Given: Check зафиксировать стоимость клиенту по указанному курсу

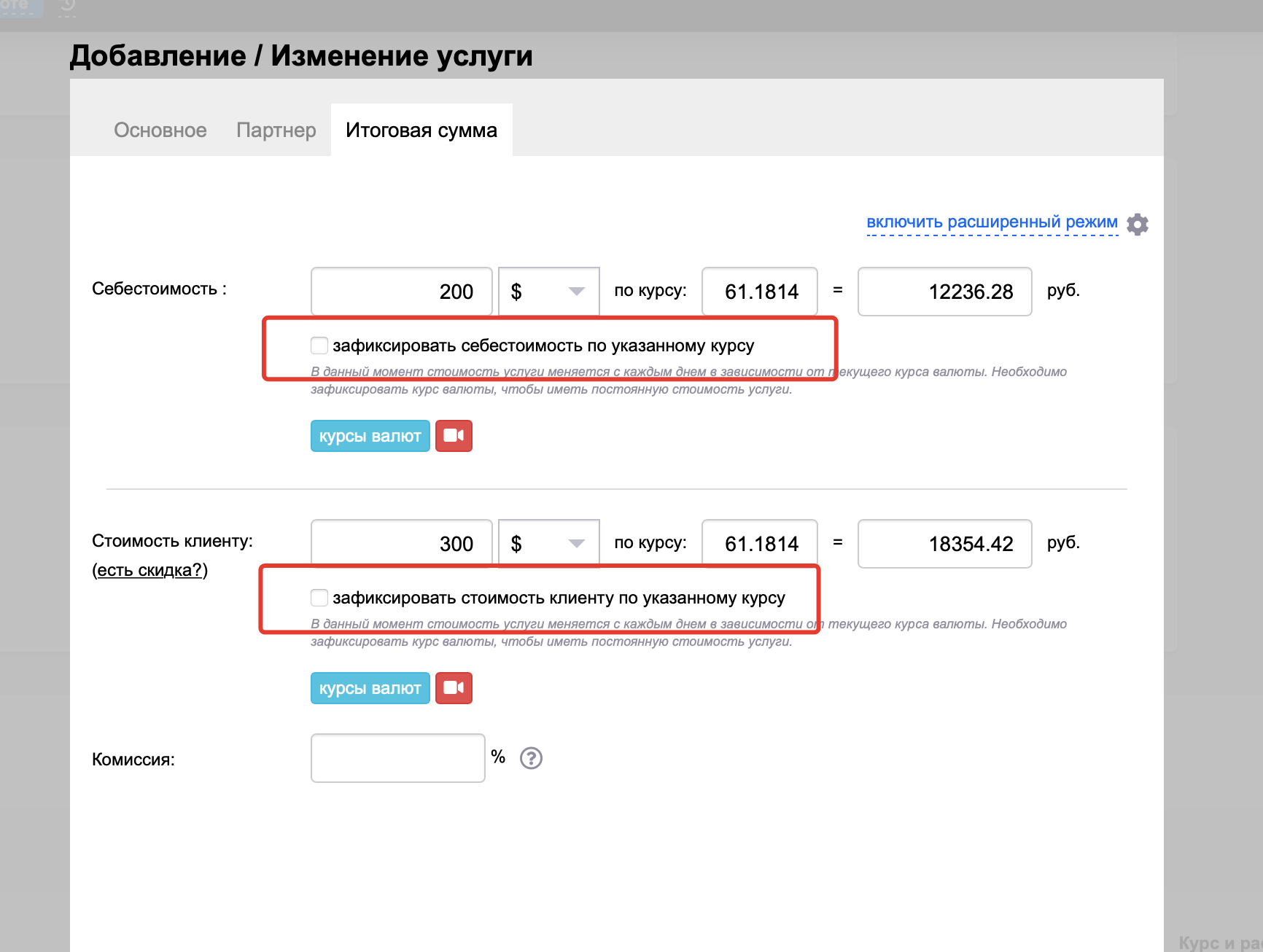Looking at the screenshot, I should (x=319, y=598).
